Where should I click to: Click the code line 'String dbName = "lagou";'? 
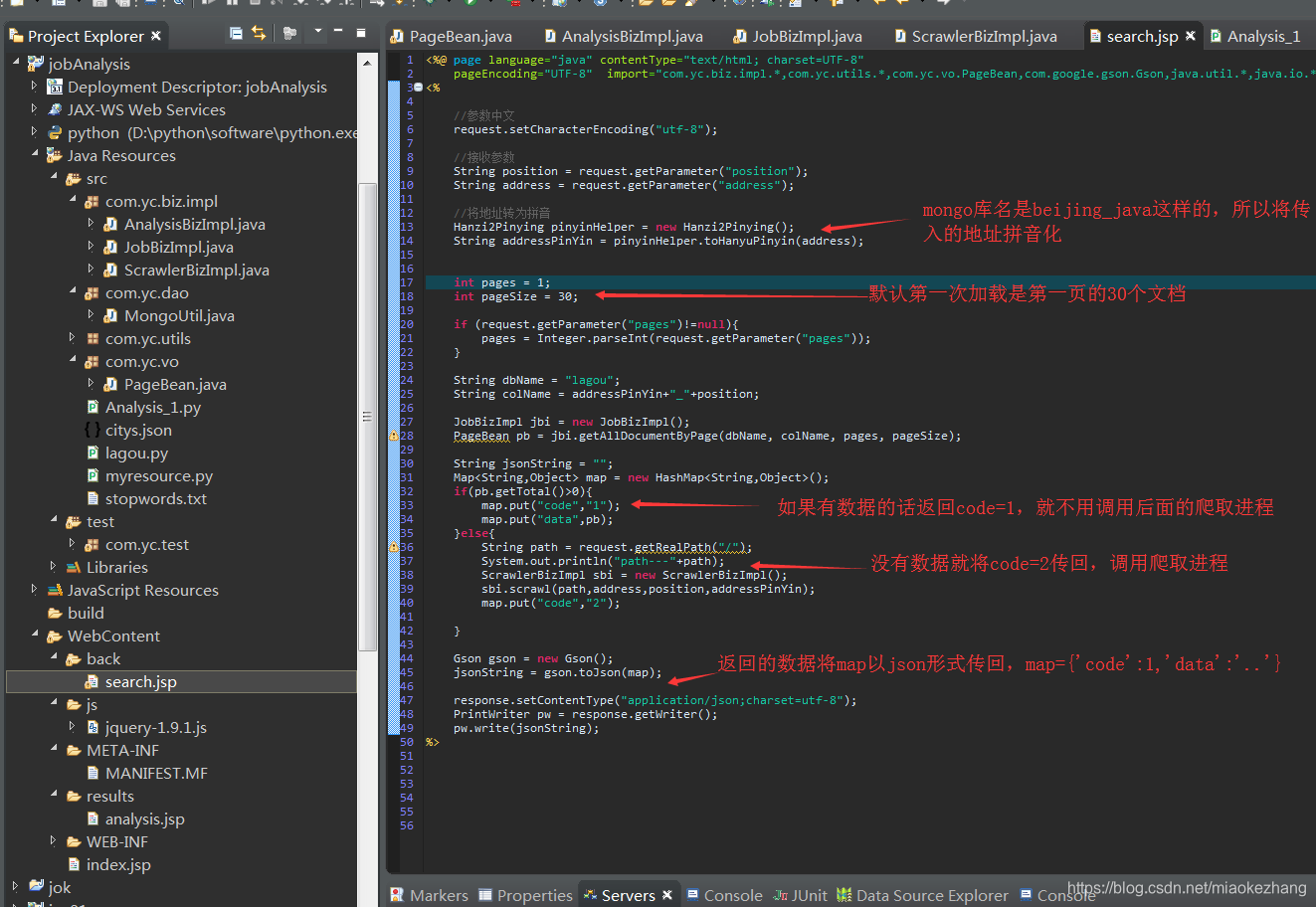click(x=536, y=380)
